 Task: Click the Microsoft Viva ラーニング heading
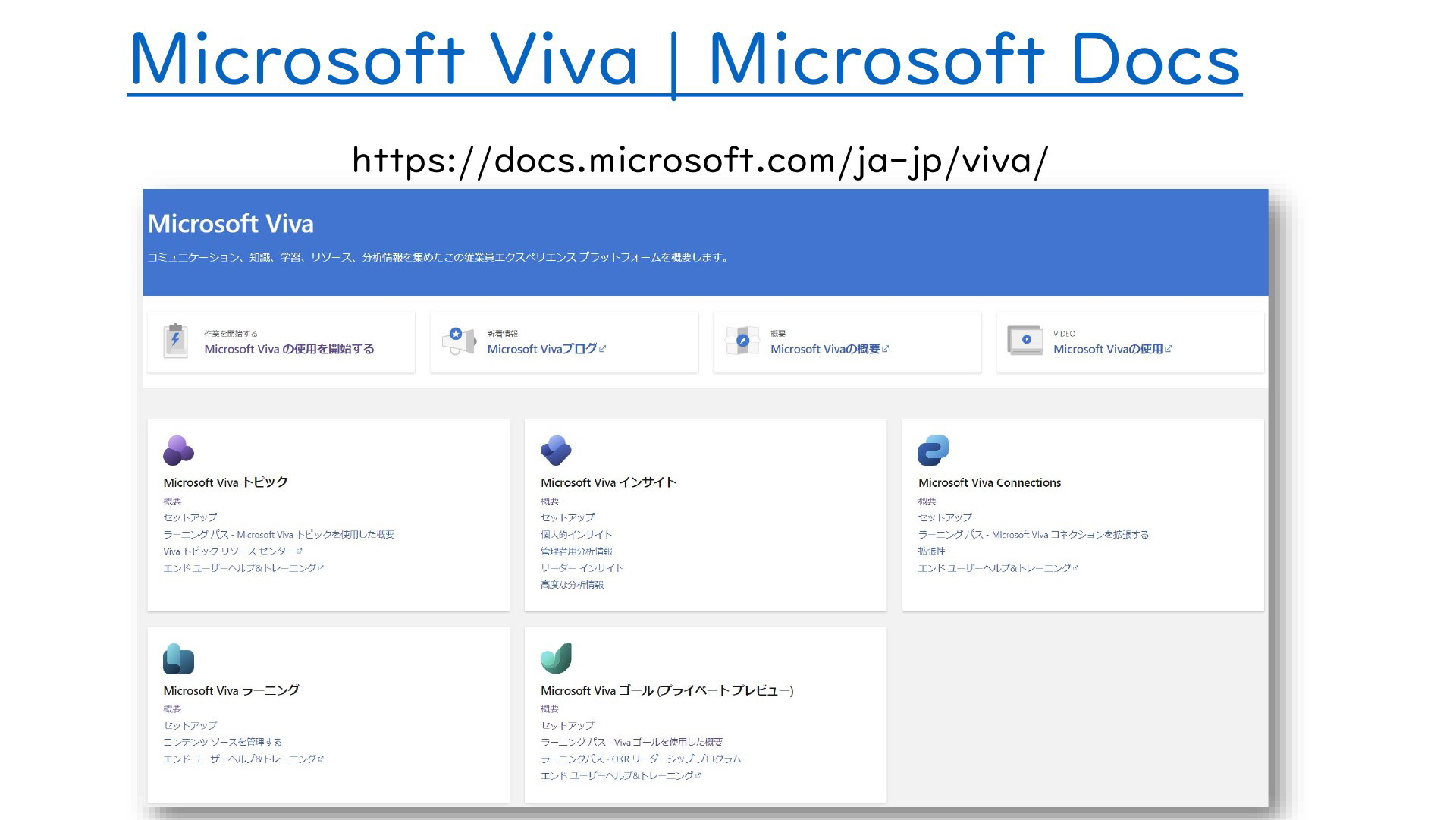point(231,690)
